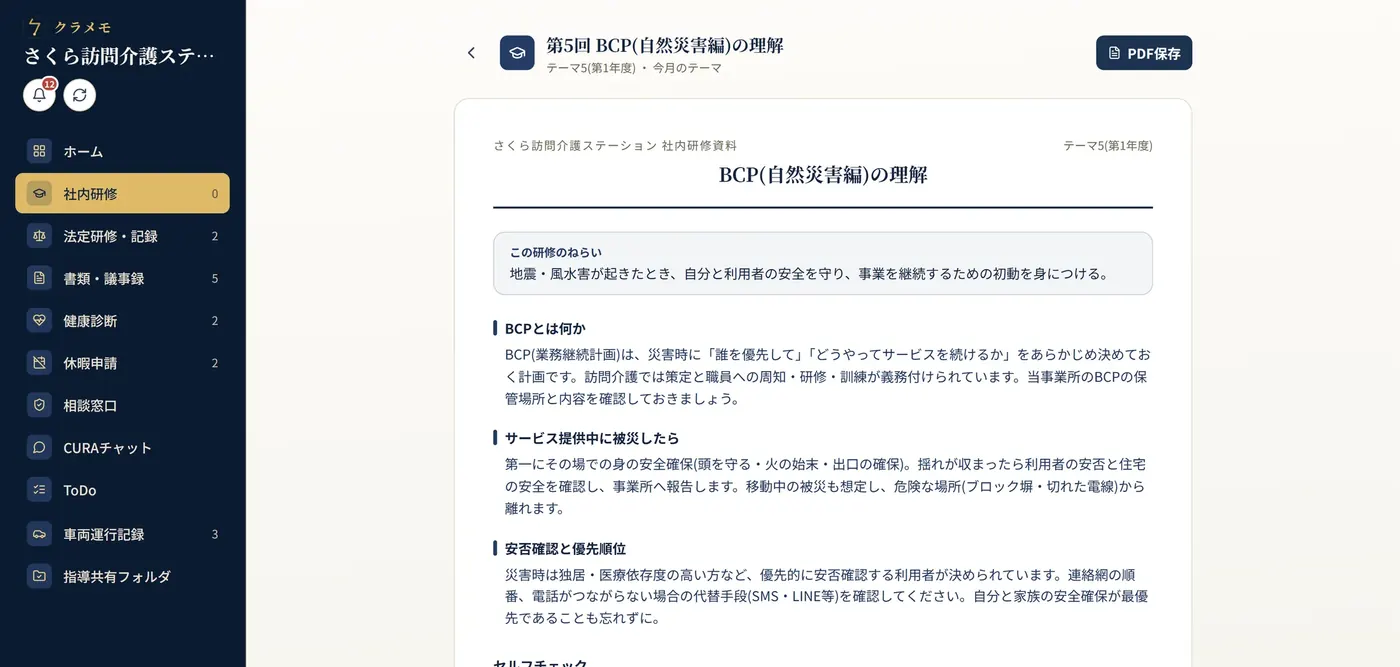Click the 相談窓口 shield icon
This screenshot has height=667, width=1400.
(39, 405)
